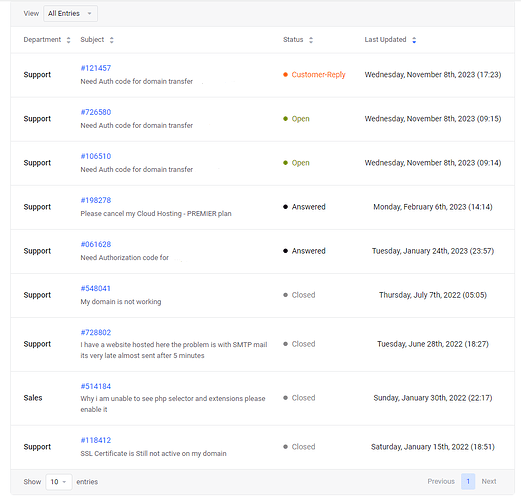521x500 pixels.
Task: Click date Saturday, January 15th, 2022 (18:51)
Action: tap(433, 447)
